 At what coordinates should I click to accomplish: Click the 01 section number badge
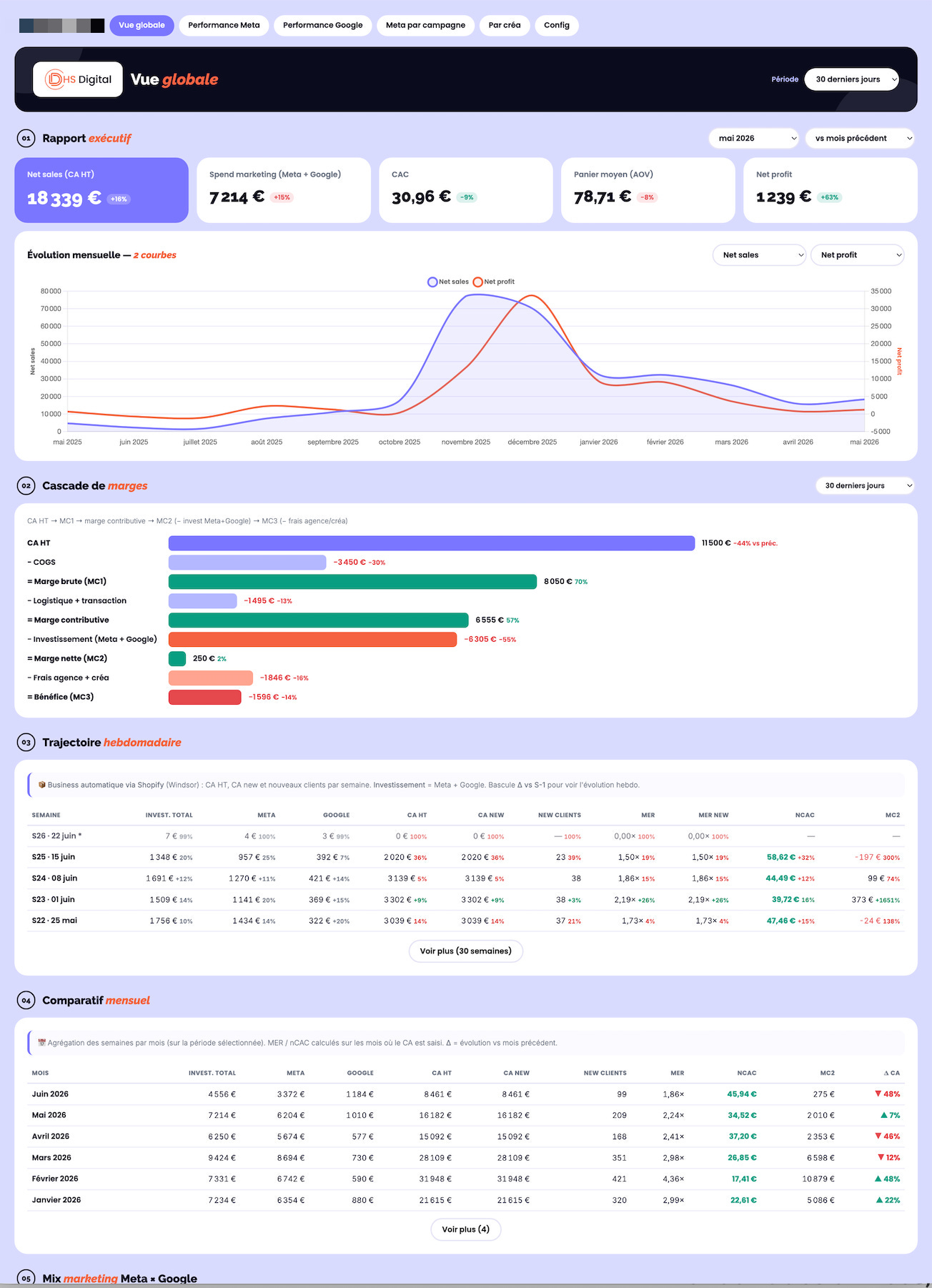(x=26, y=138)
